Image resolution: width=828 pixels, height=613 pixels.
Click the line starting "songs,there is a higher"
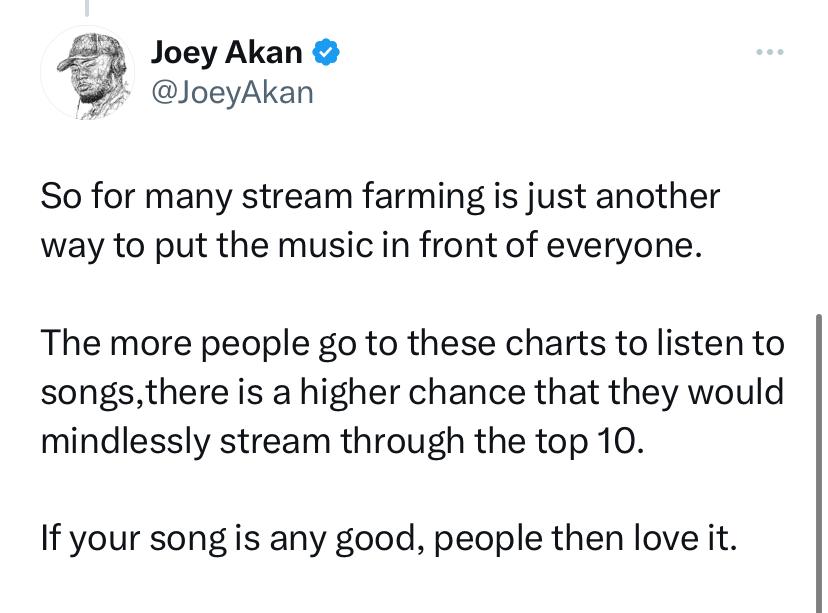tap(412, 393)
